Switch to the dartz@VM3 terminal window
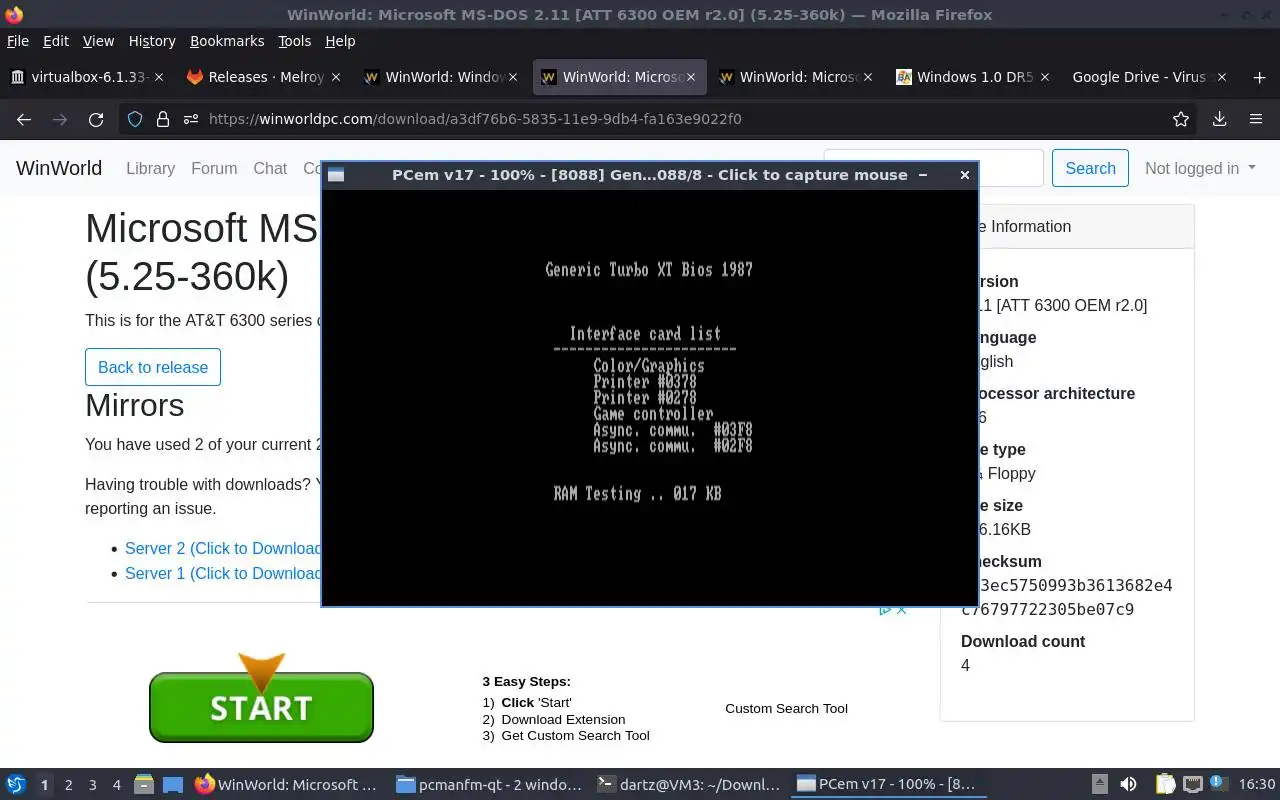The width and height of the screenshot is (1280, 800). tap(689, 785)
